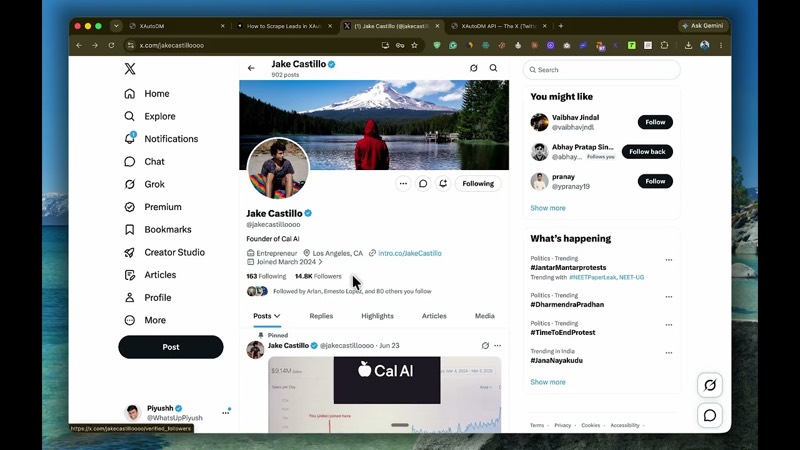Open #DharmendraPradhan trend
The image size is (800, 450).
pyautogui.click(x=567, y=305)
